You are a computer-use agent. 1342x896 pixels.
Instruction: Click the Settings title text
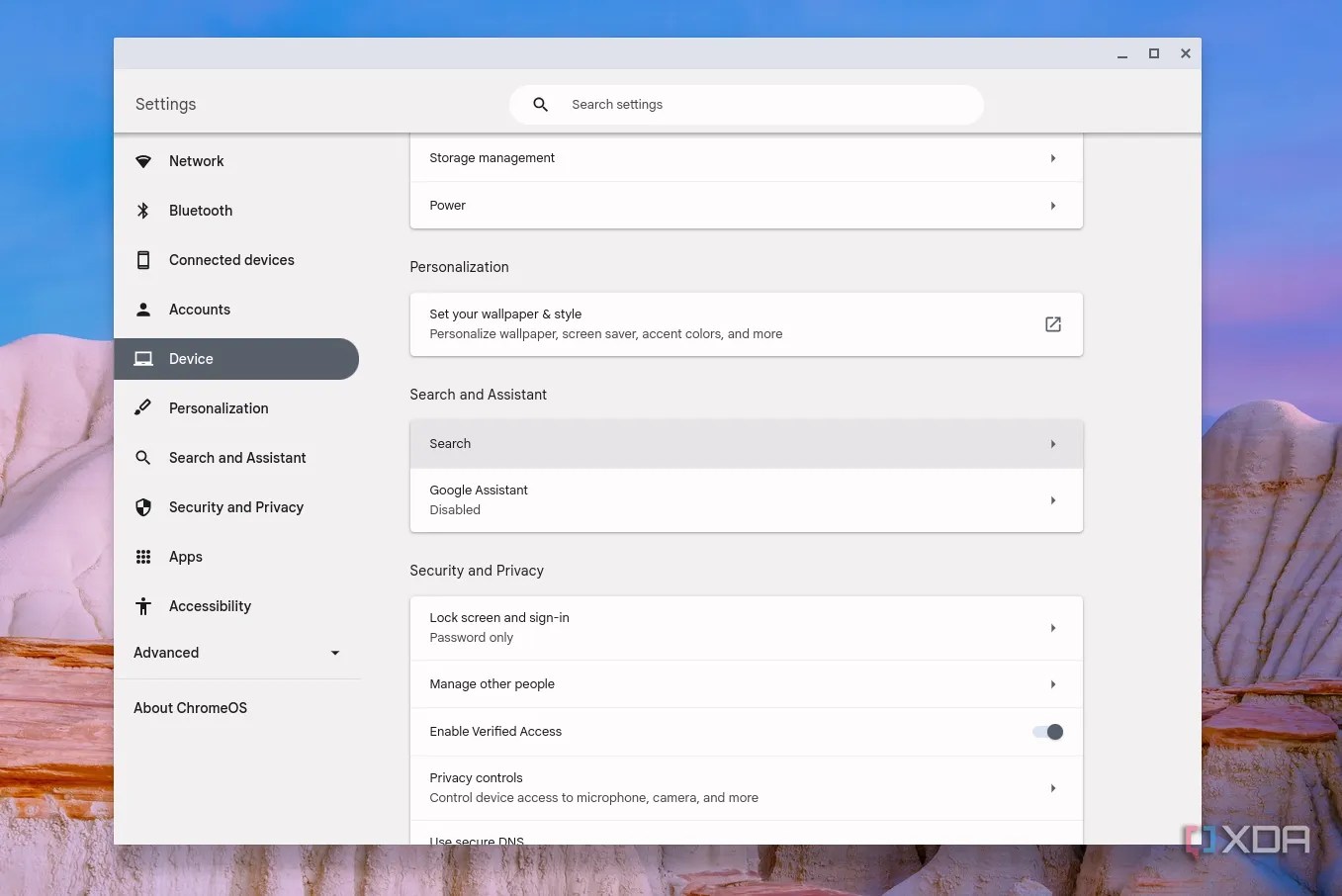coord(166,105)
